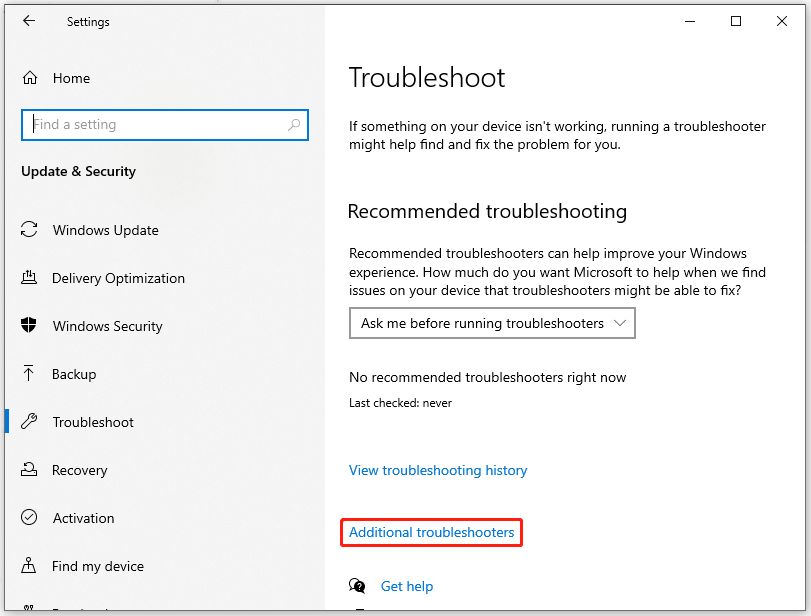This screenshot has height=616, width=811.
Task: Expand the recommended troubleshooting combo box arrow
Action: 622,323
